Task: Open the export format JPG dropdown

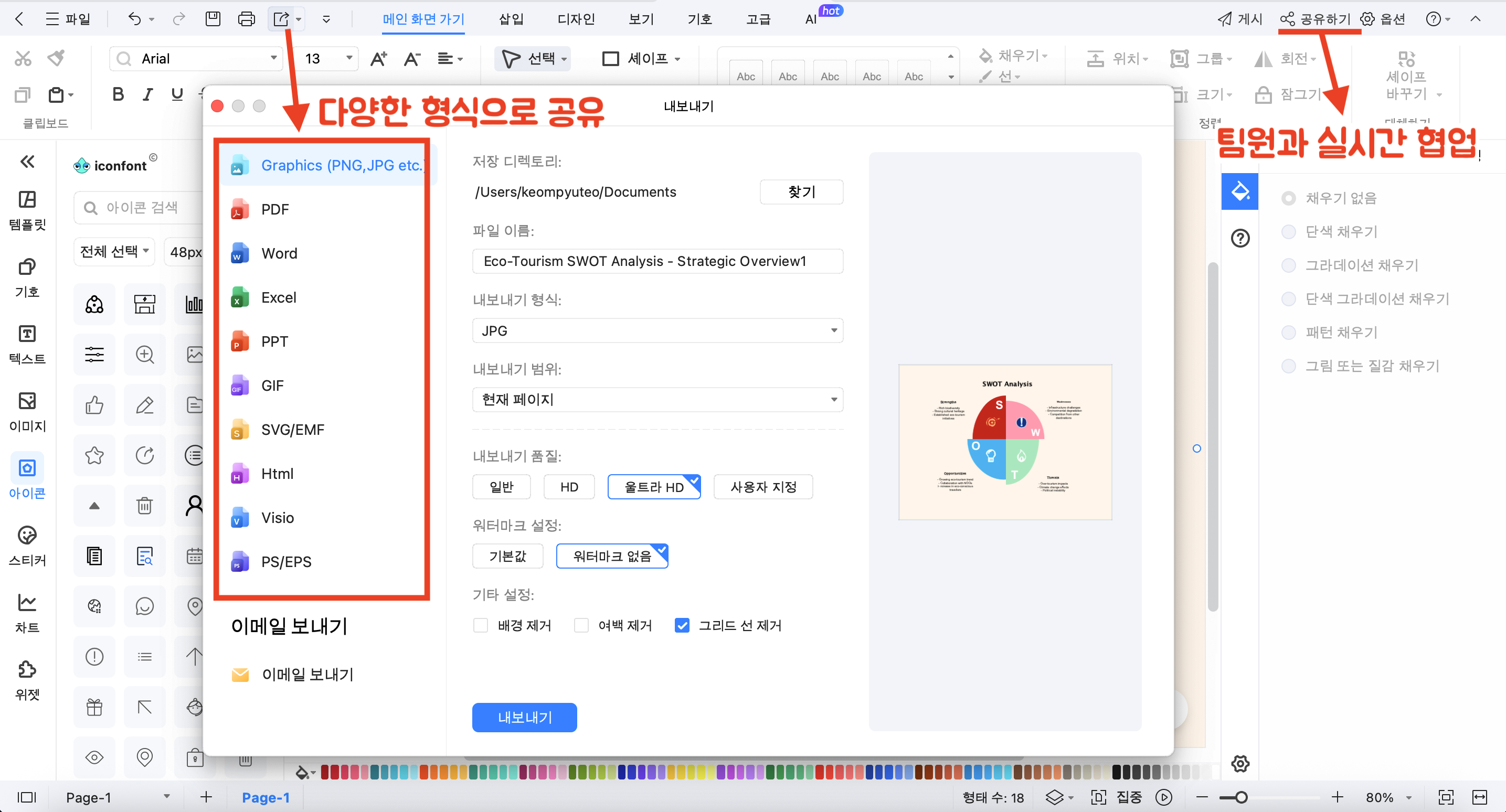Action: (x=657, y=330)
